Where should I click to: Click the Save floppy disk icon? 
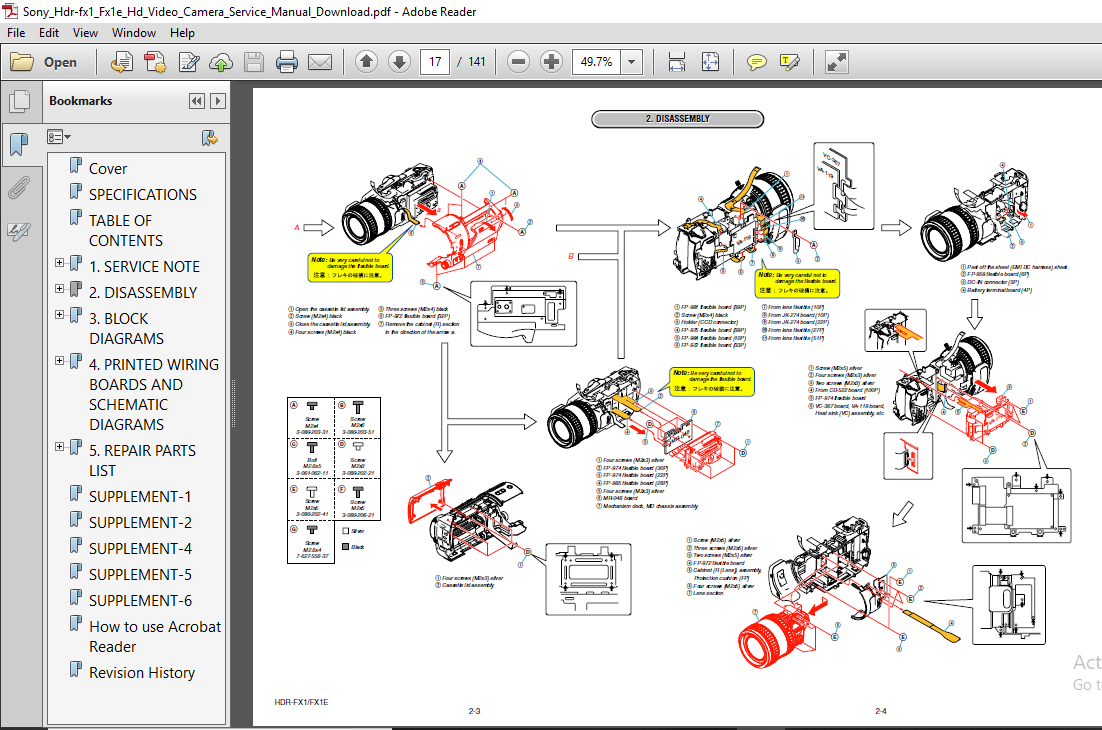[254, 63]
